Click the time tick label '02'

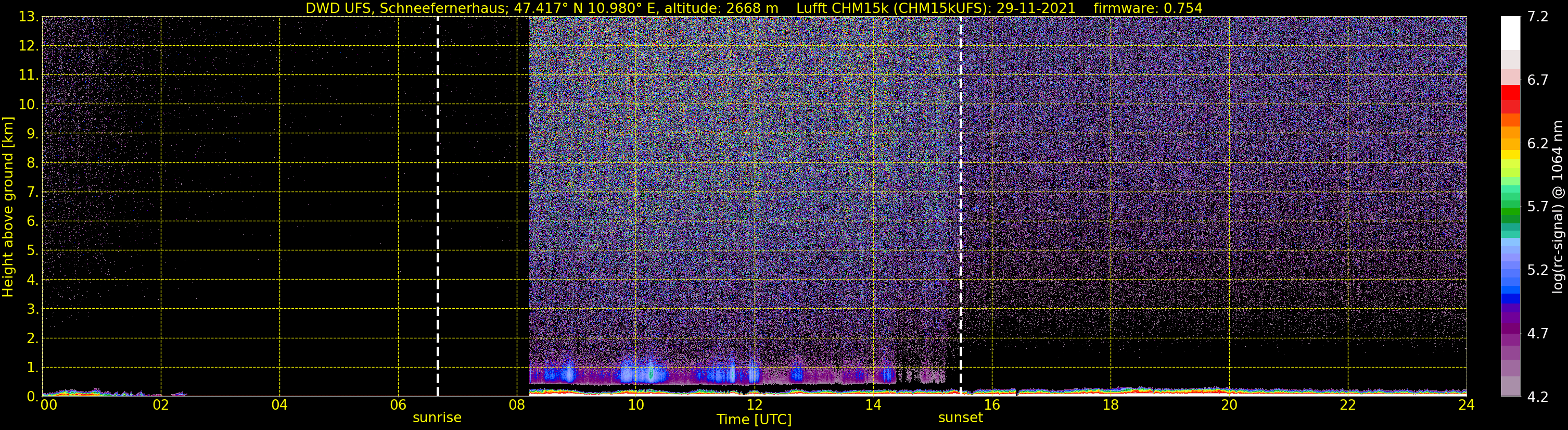pos(161,405)
